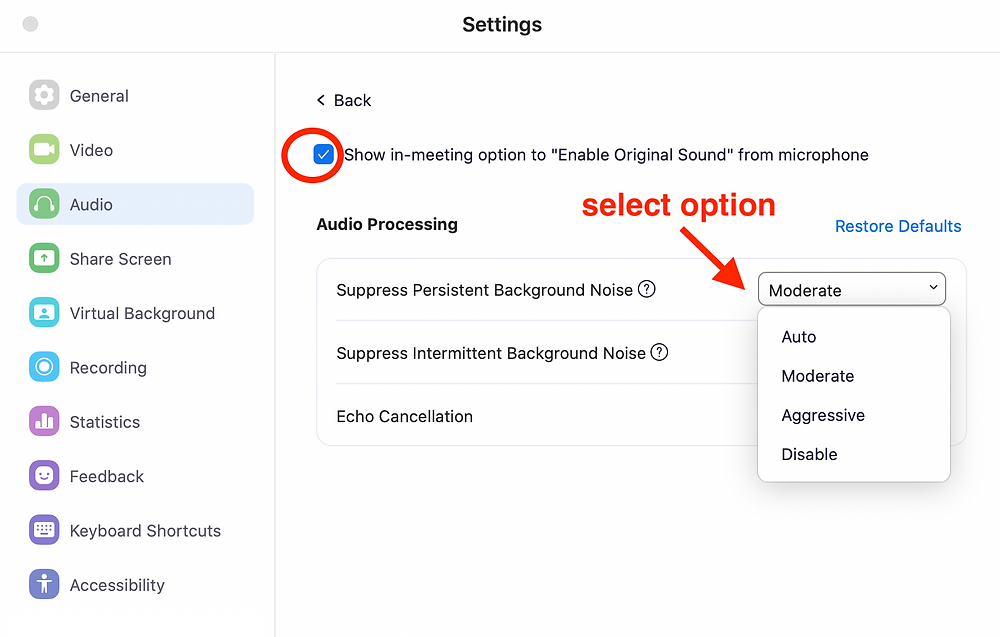1000x637 pixels.
Task: Click the Statistics bar chart icon
Action: pyautogui.click(x=44, y=421)
